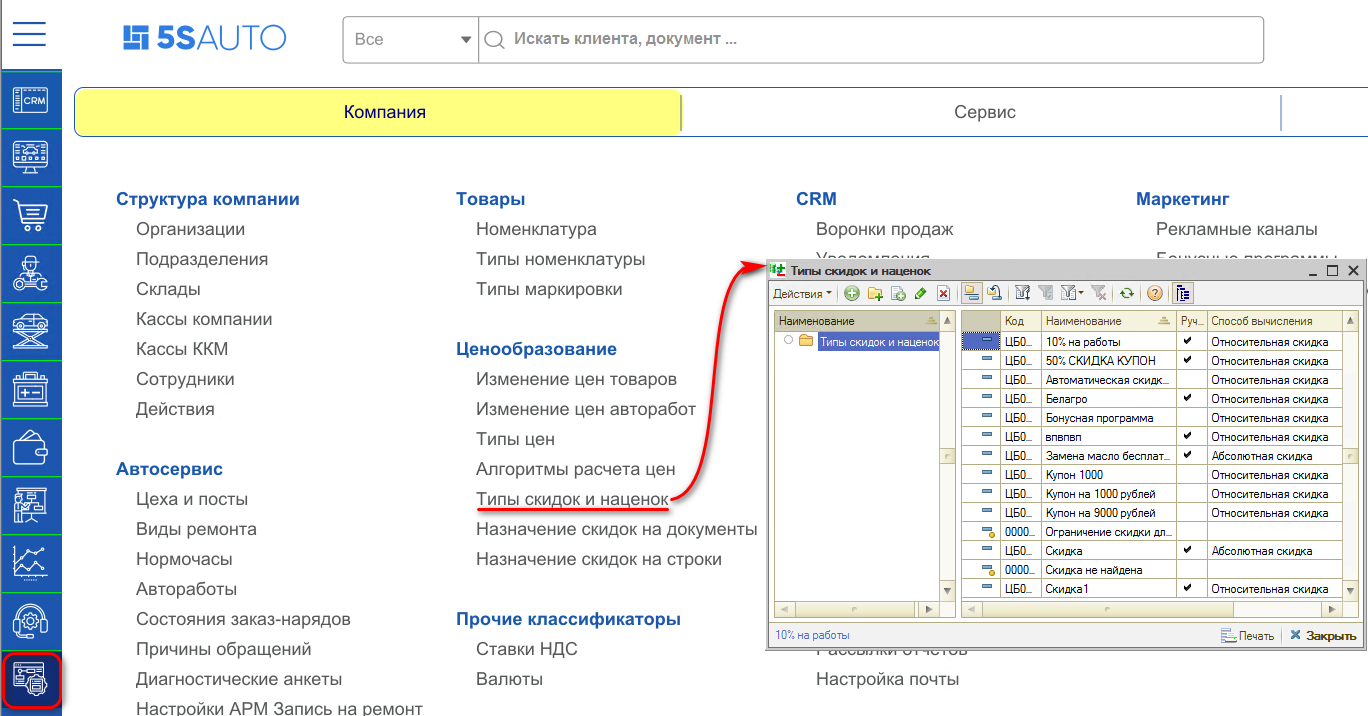Open the wallet sidebar section
This screenshot has width=1368, height=716.
(31, 447)
